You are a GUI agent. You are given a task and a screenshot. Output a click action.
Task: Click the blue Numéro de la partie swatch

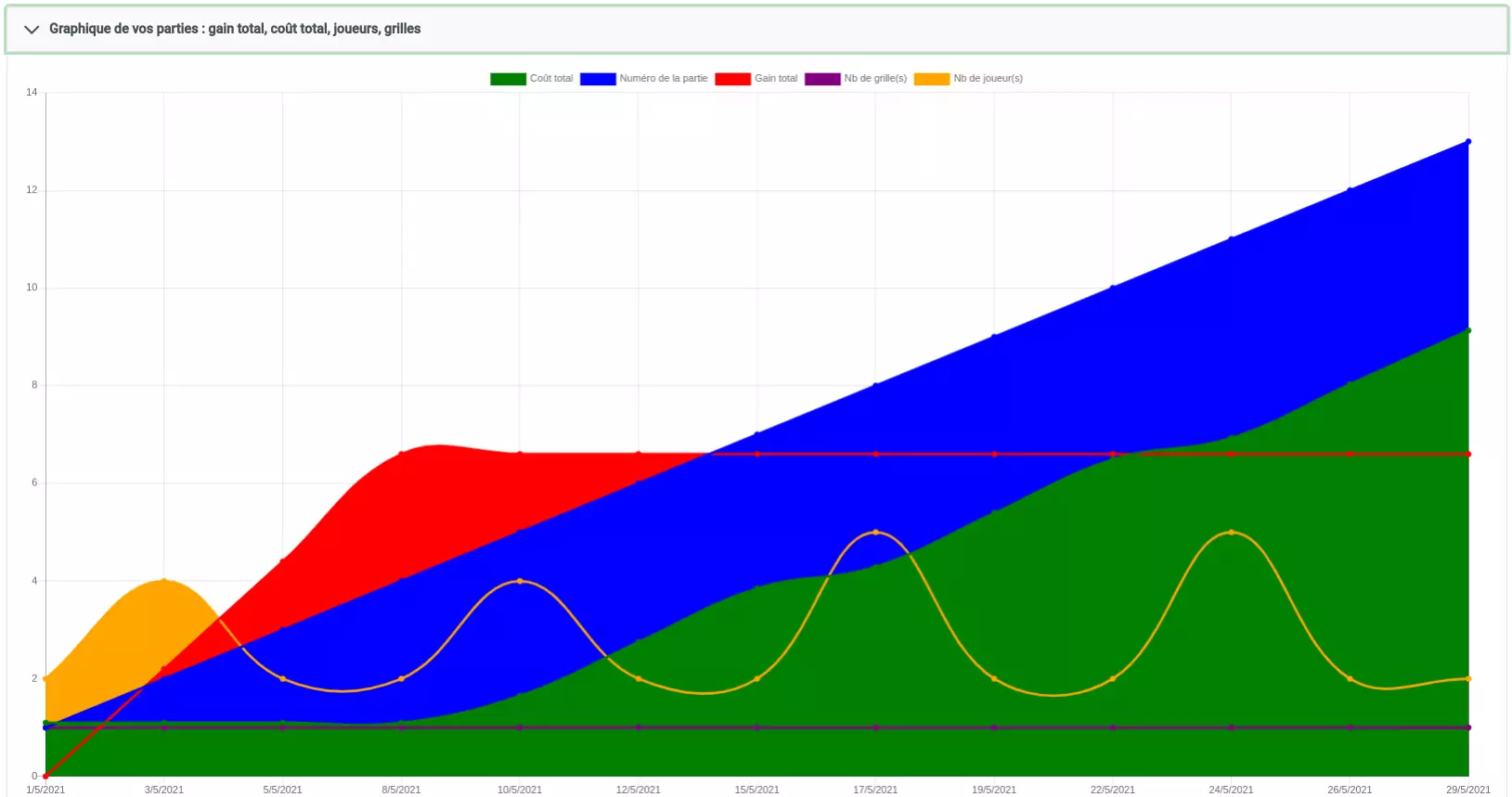[598, 79]
